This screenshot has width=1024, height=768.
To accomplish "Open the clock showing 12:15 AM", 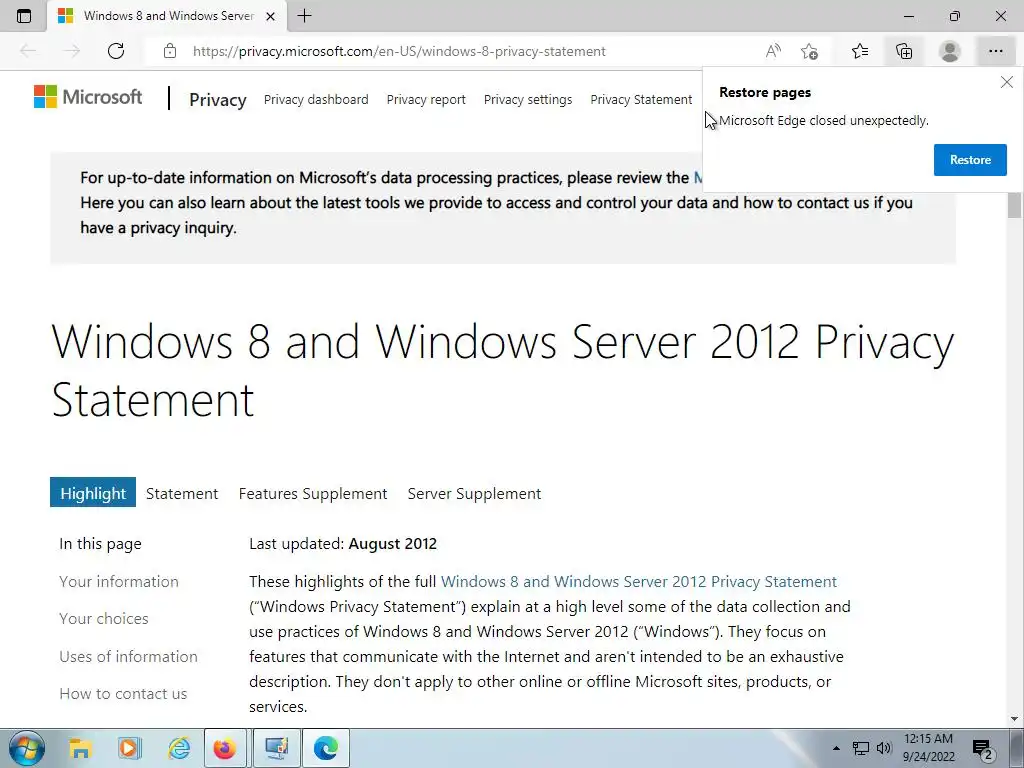I will coord(929,748).
